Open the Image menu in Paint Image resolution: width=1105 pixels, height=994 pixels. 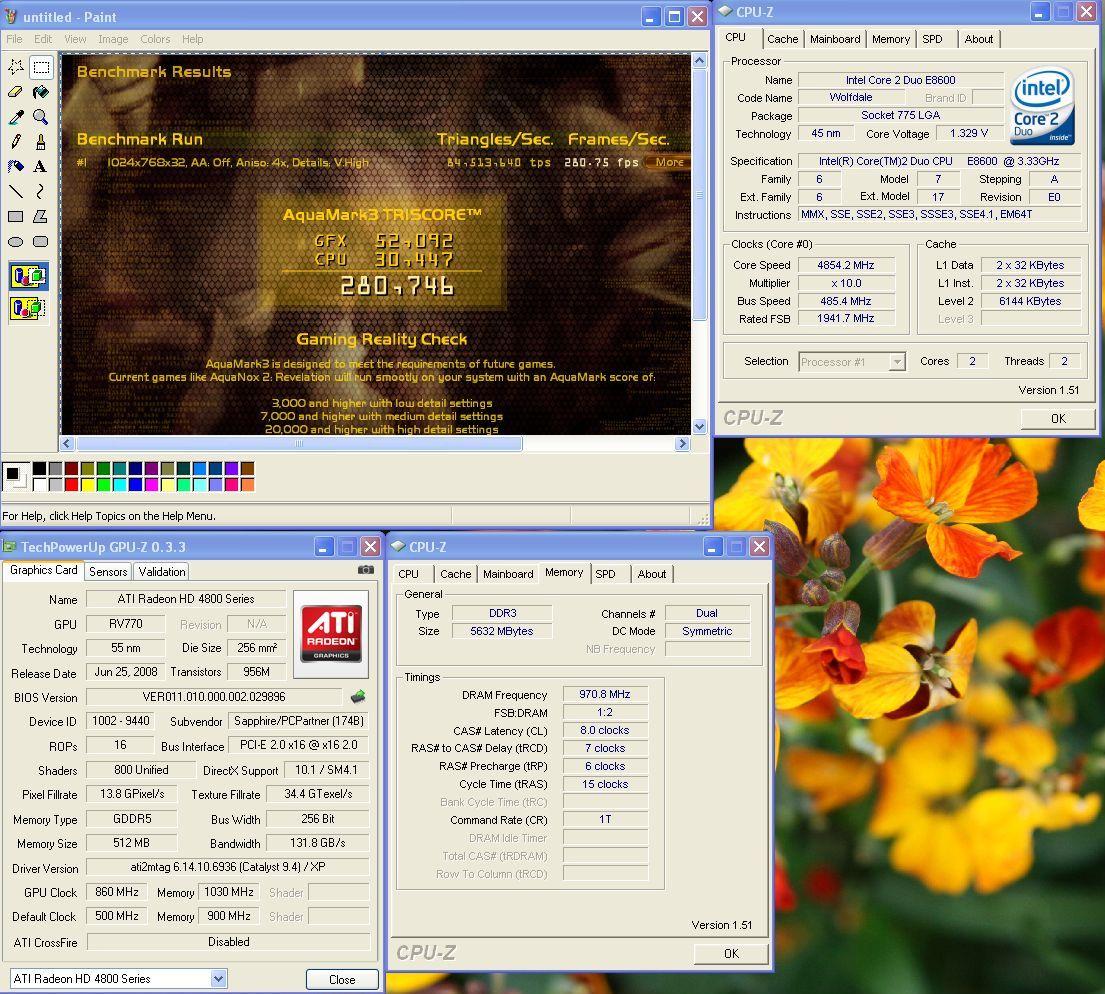coord(113,39)
